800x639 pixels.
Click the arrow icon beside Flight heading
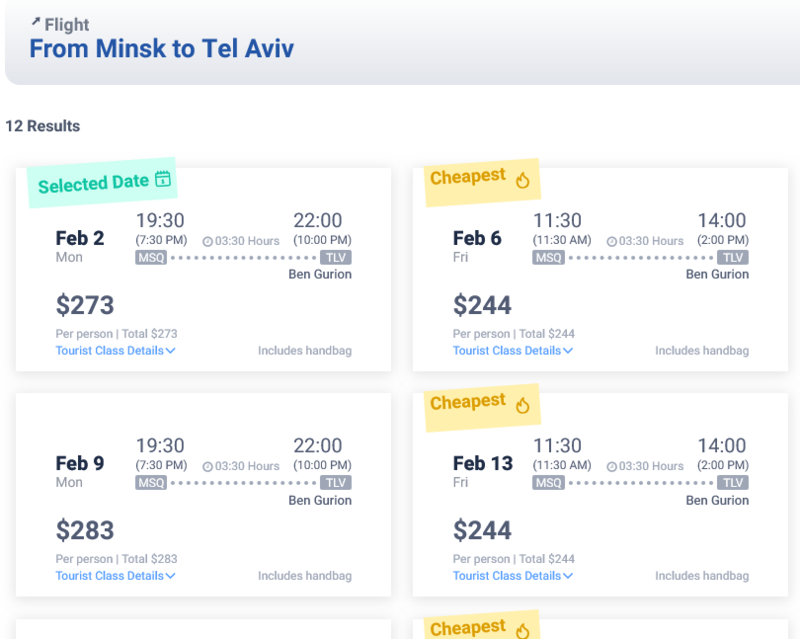(36, 22)
